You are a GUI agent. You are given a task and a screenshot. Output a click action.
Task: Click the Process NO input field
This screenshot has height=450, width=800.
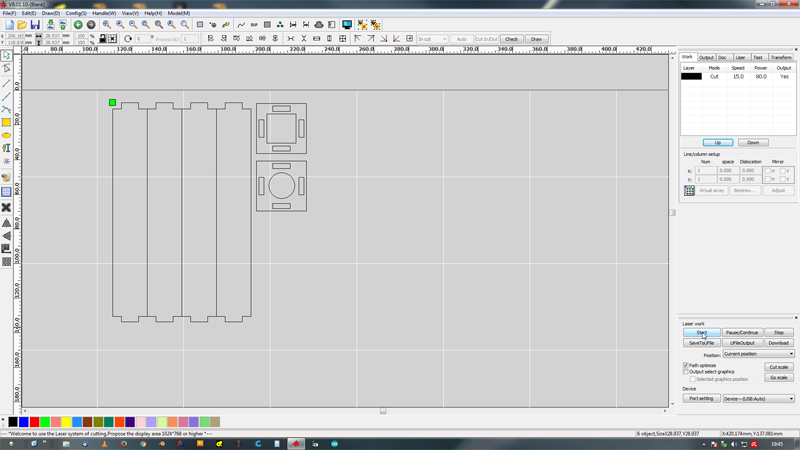[190, 39]
